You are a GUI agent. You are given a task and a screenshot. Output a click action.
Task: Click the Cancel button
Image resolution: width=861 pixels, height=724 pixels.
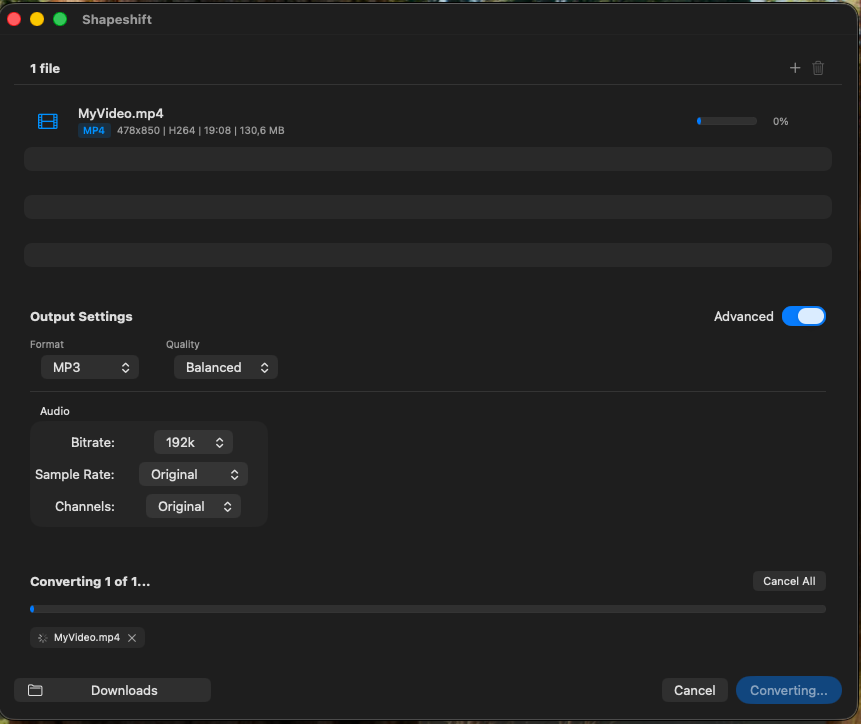click(x=695, y=690)
